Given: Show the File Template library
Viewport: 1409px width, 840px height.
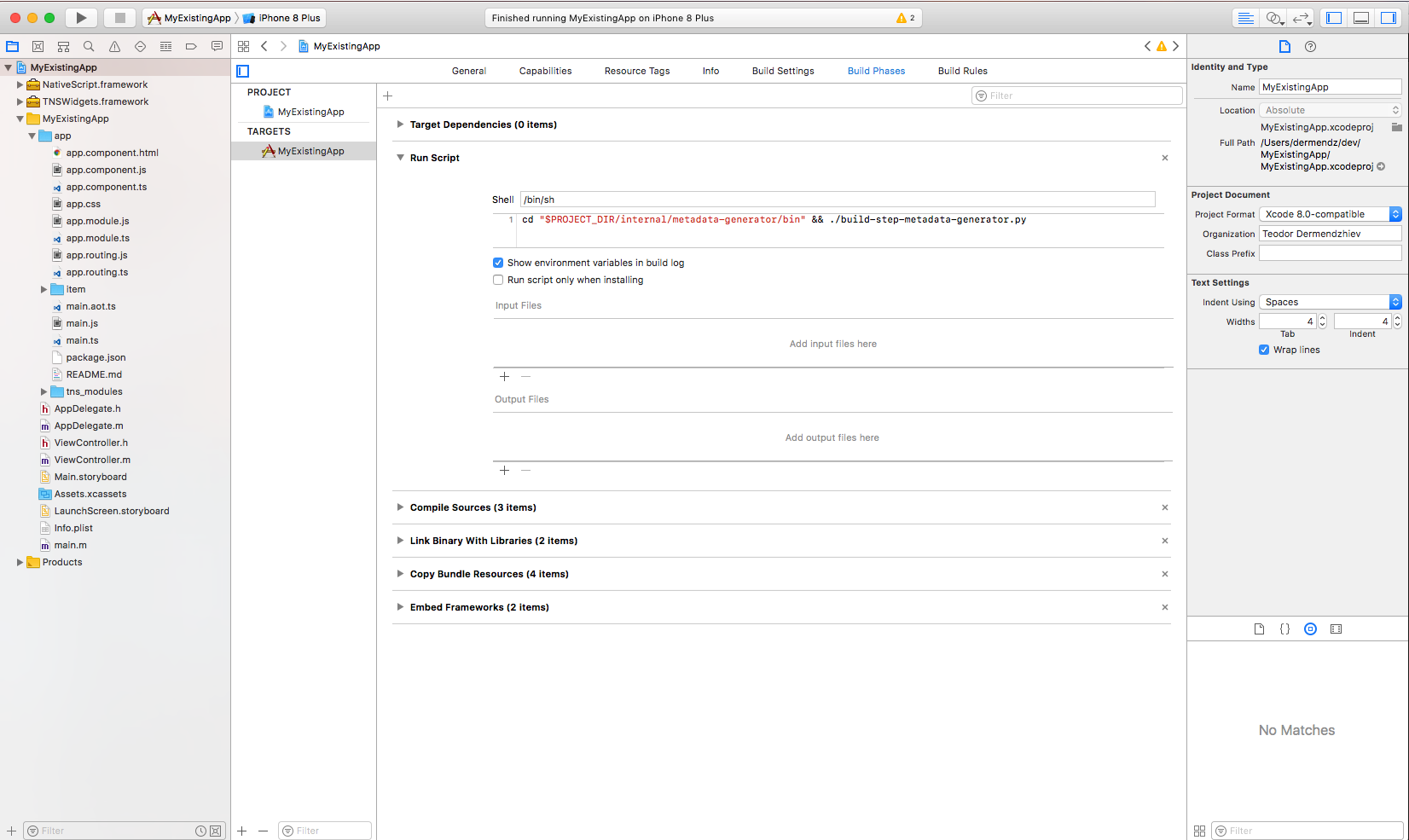Looking at the screenshot, I should [1259, 629].
